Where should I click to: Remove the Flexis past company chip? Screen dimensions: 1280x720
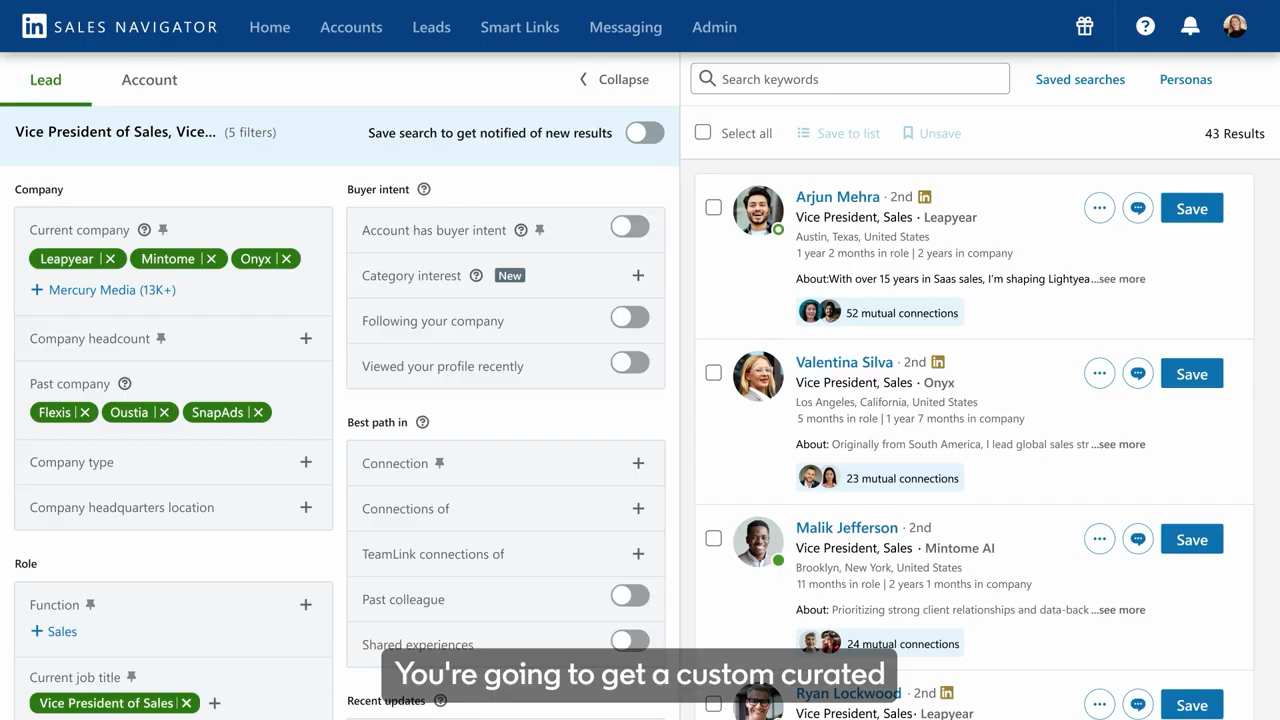(85, 412)
